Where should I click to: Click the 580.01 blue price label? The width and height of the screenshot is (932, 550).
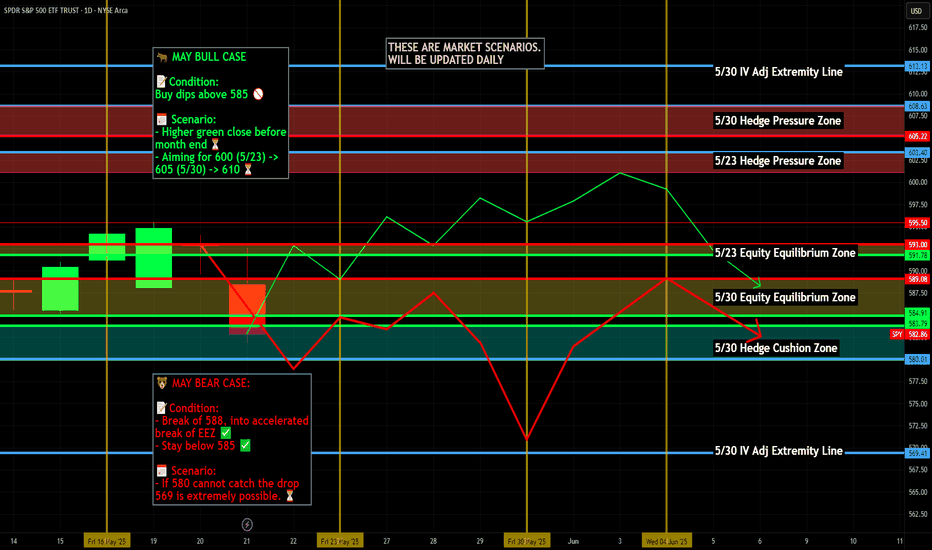pyautogui.click(x=917, y=359)
